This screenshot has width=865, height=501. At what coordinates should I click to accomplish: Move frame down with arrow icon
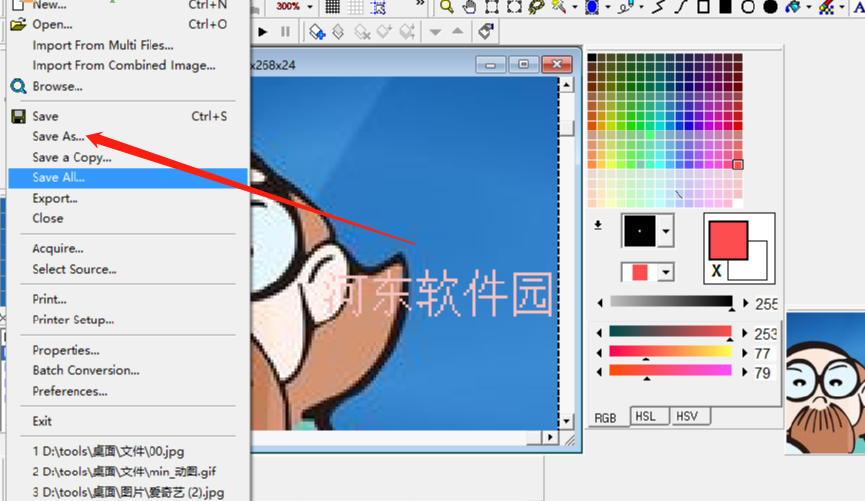pyautogui.click(x=435, y=32)
